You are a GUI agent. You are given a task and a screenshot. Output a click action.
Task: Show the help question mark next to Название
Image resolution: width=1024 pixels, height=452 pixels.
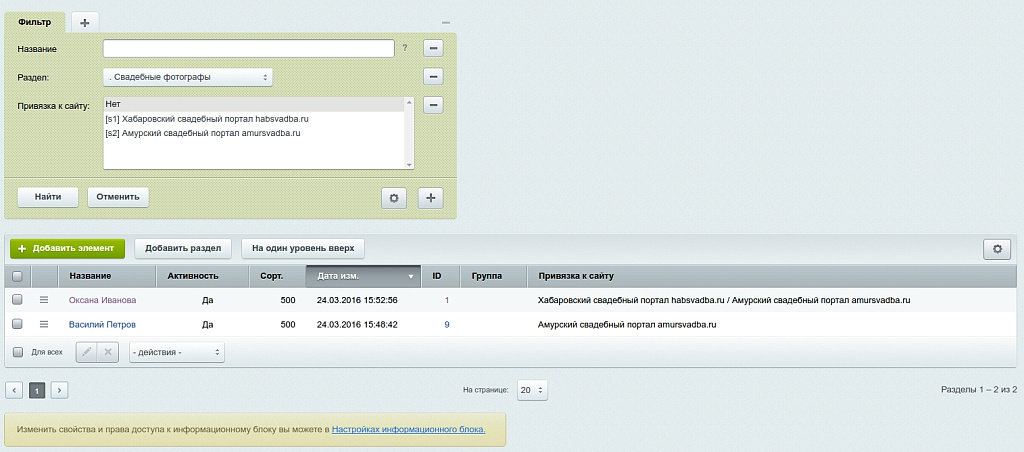click(x=405, y=48)
